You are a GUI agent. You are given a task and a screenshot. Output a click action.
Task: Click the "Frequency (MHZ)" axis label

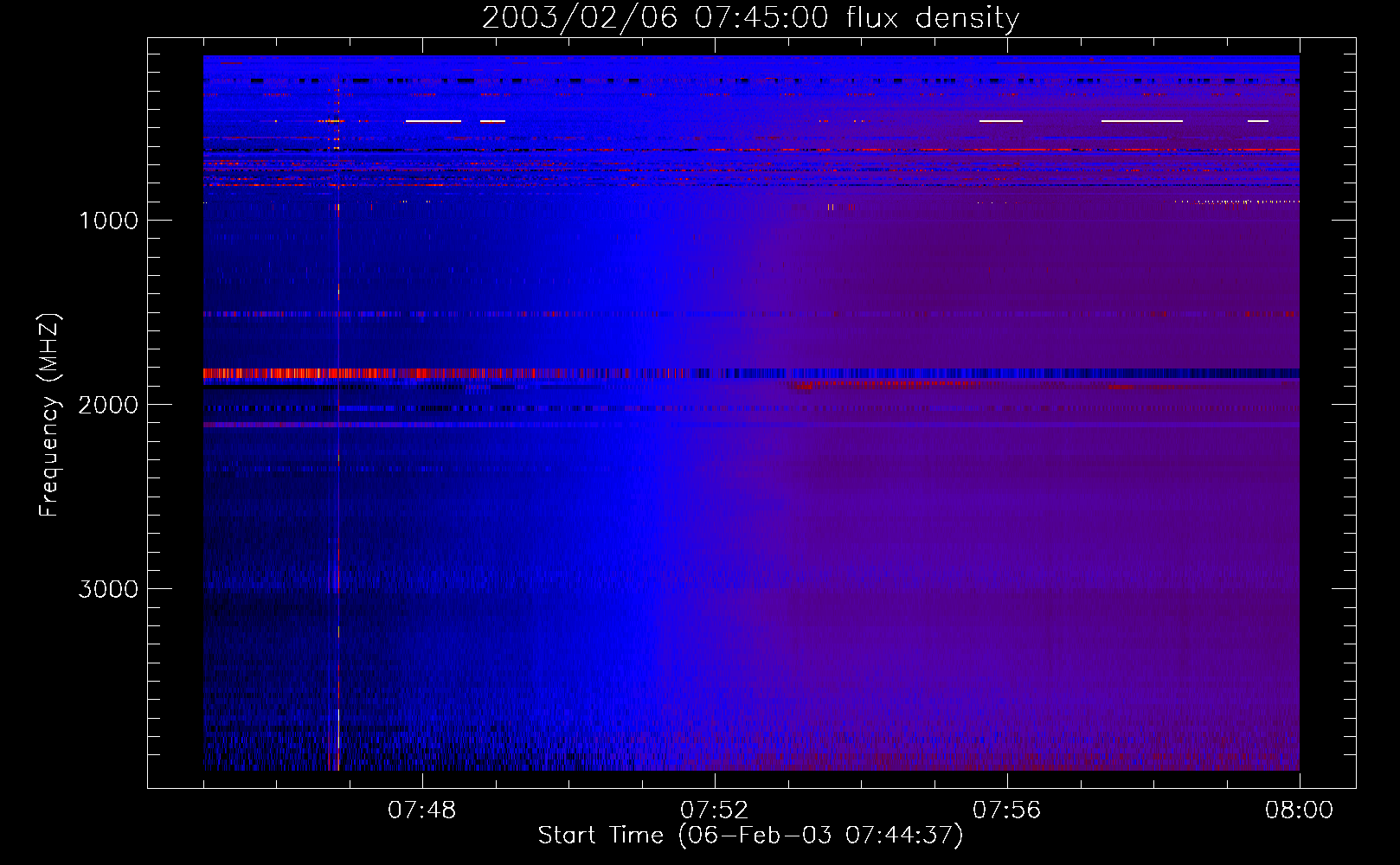(x=49, y=415)
